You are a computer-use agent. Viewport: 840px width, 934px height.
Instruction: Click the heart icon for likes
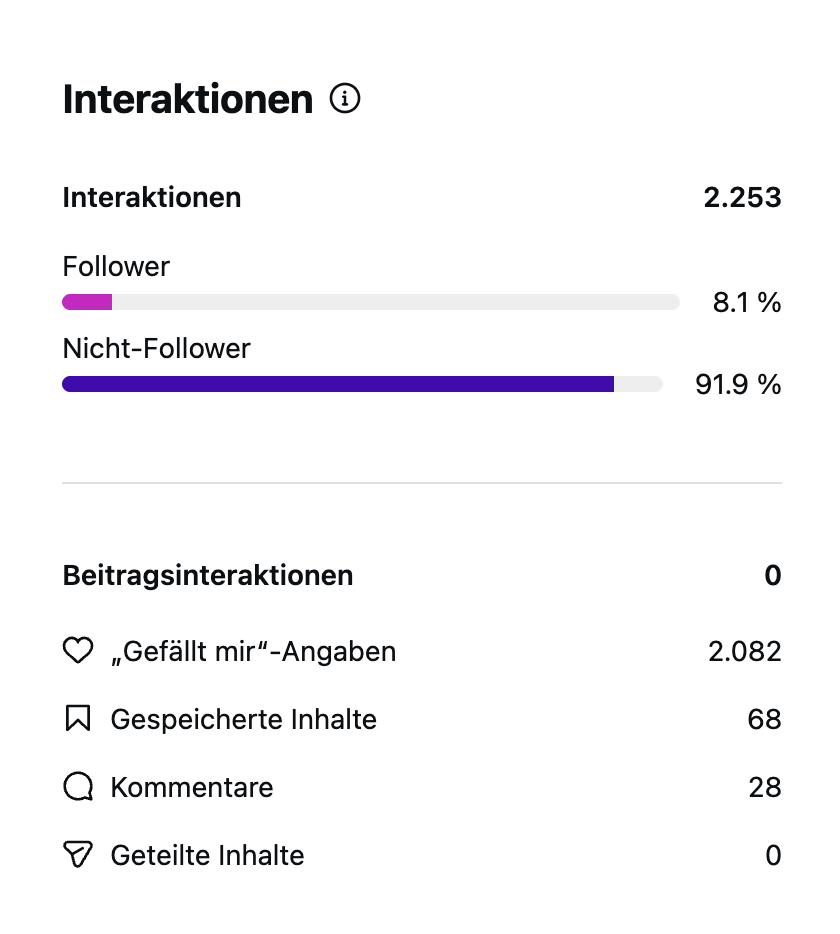coord(77,651)
